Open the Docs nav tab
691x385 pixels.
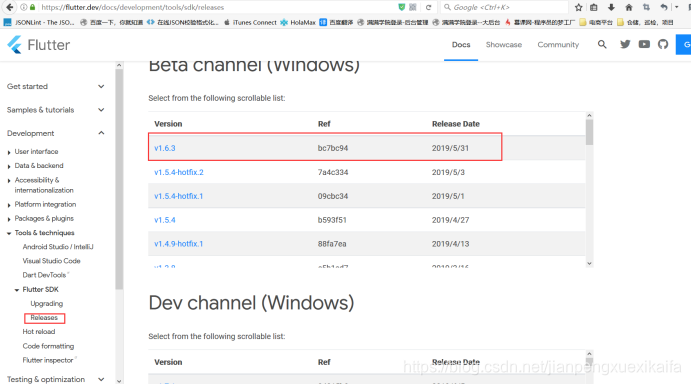point(461,44)
